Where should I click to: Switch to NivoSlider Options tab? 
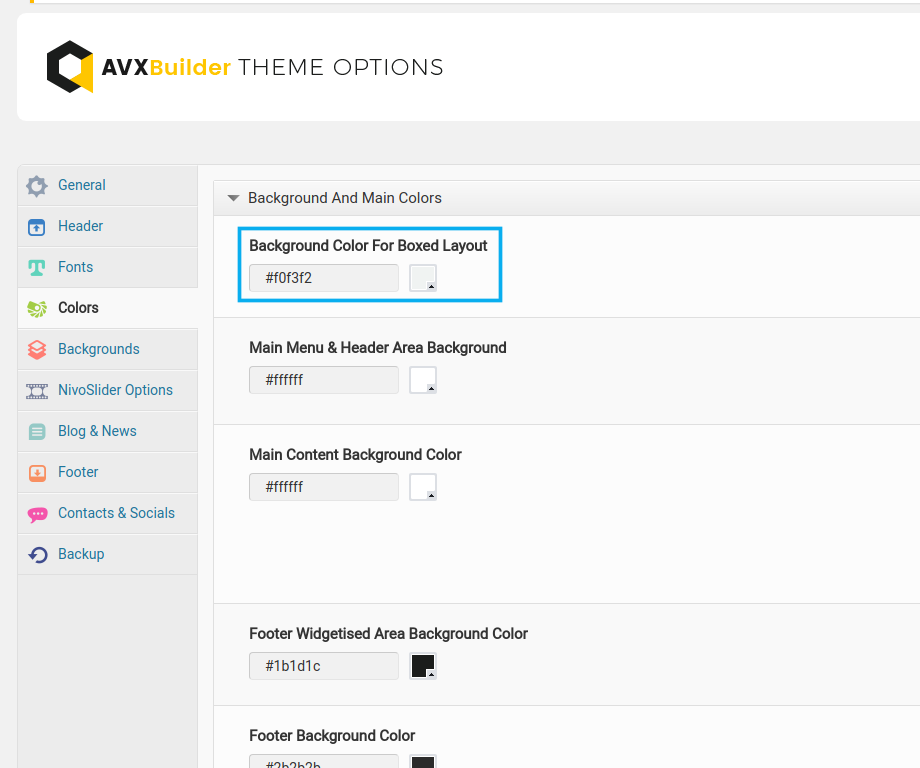pos(115,390)
